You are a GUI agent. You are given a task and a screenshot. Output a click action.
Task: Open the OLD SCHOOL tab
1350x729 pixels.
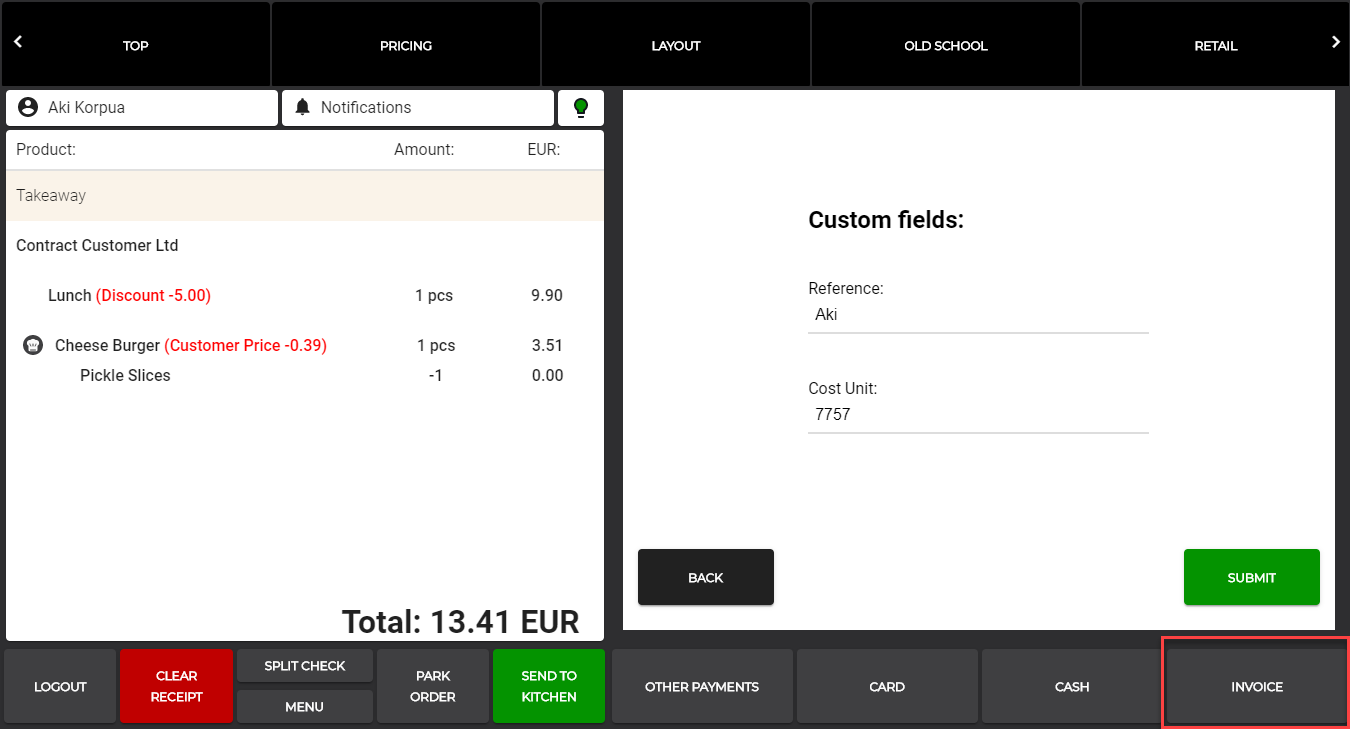coord(945,46)
